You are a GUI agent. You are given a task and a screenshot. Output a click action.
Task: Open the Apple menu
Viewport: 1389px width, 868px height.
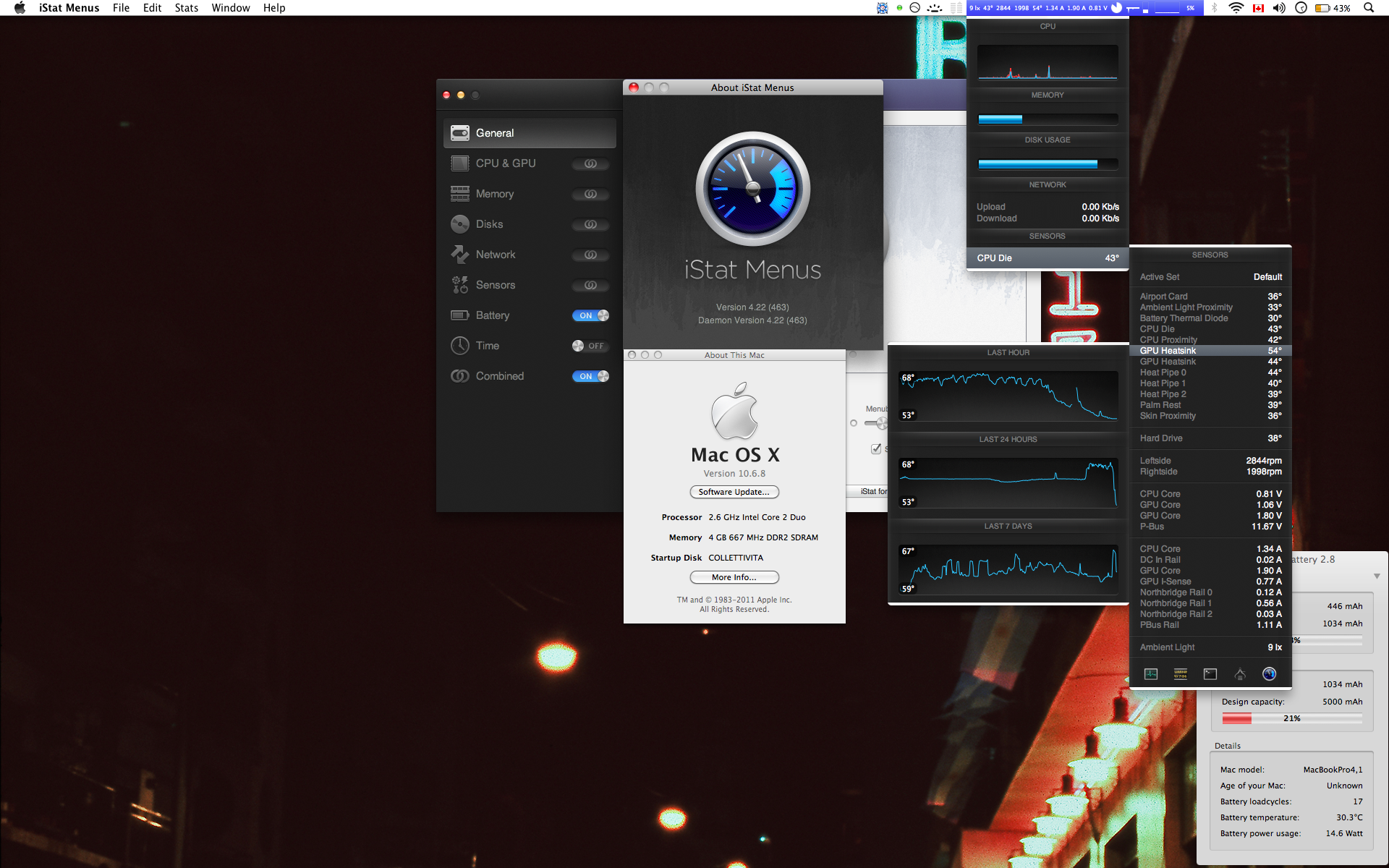(20, 8)
